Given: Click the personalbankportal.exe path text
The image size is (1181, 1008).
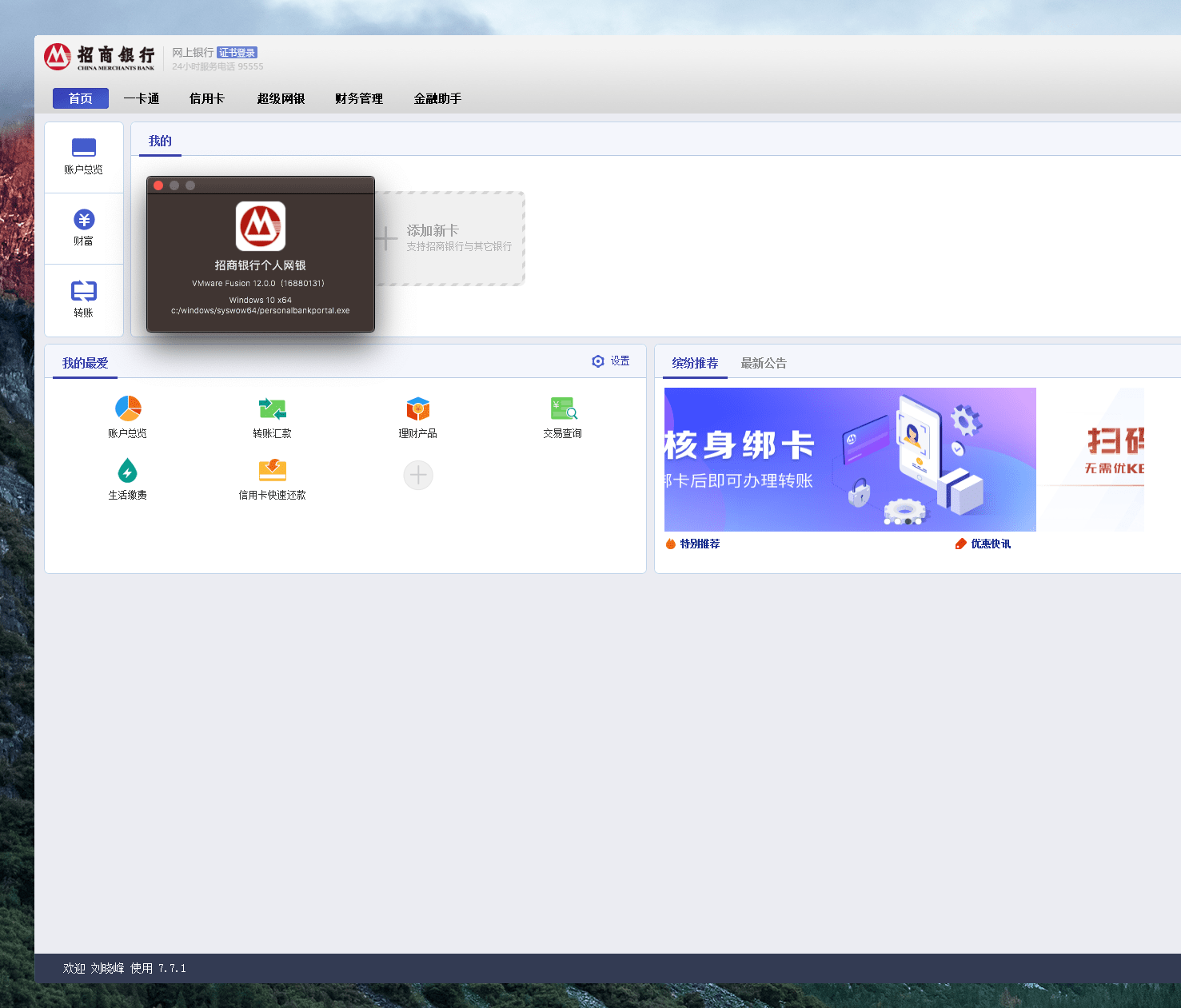Looking at the screenshot, I should [x=261, y=310].
